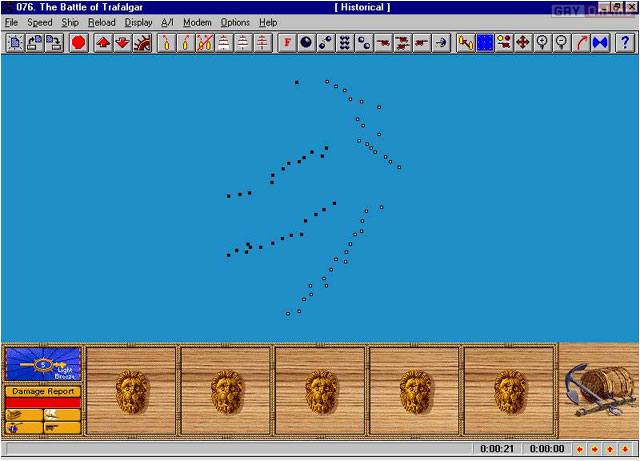Click the down scroll arrow in status bar
640x461 pixels.
click(625, 449)
